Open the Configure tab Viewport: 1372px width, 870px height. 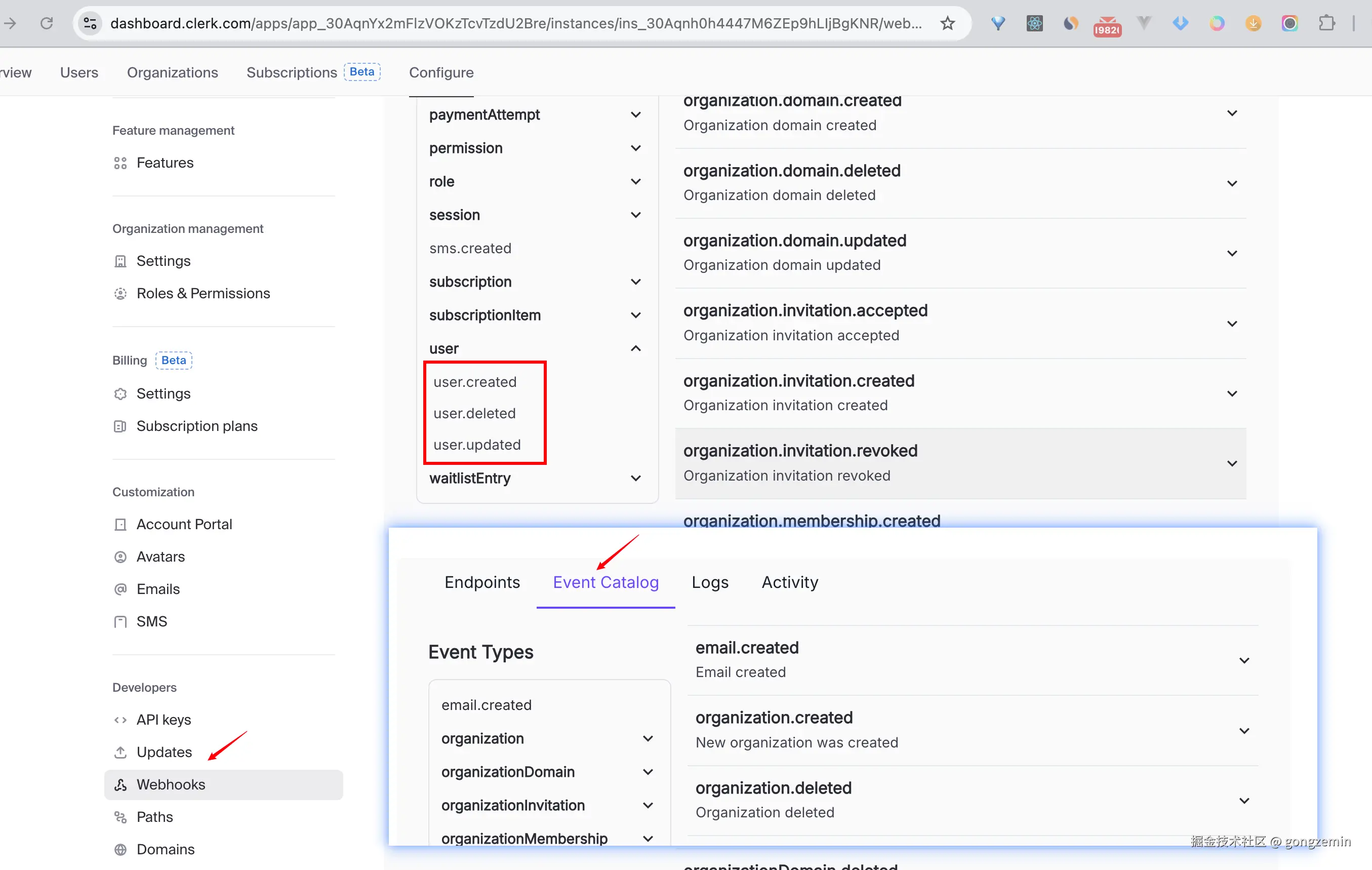(441, 72)
